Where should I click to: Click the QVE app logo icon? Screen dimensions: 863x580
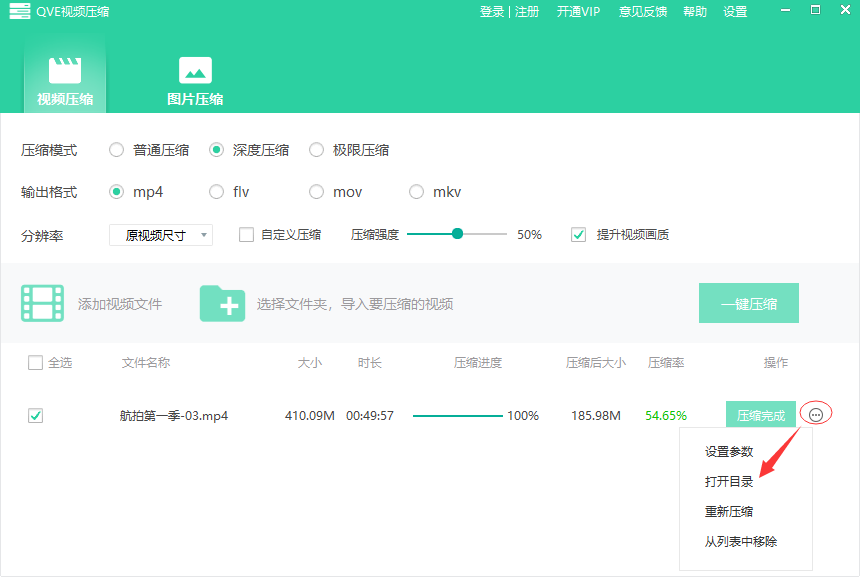tap(20, 12)
